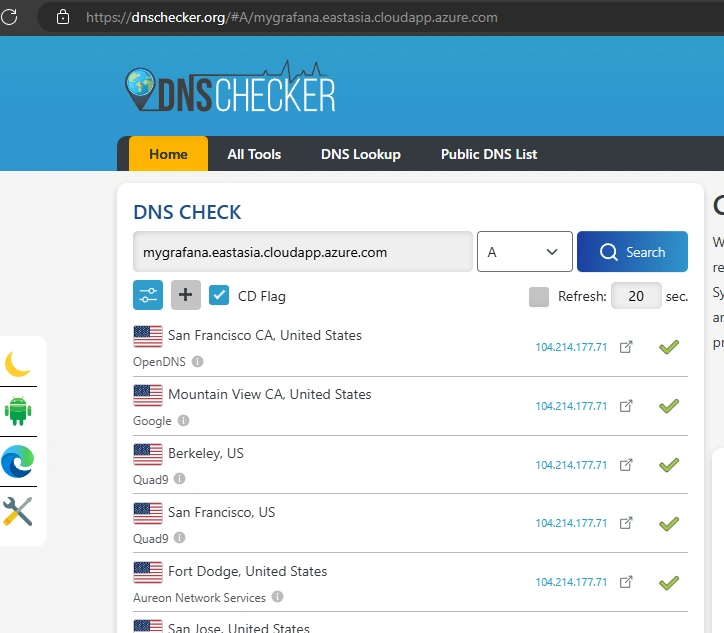
Task: Click the San Jose, United States text
Action: 239,627
